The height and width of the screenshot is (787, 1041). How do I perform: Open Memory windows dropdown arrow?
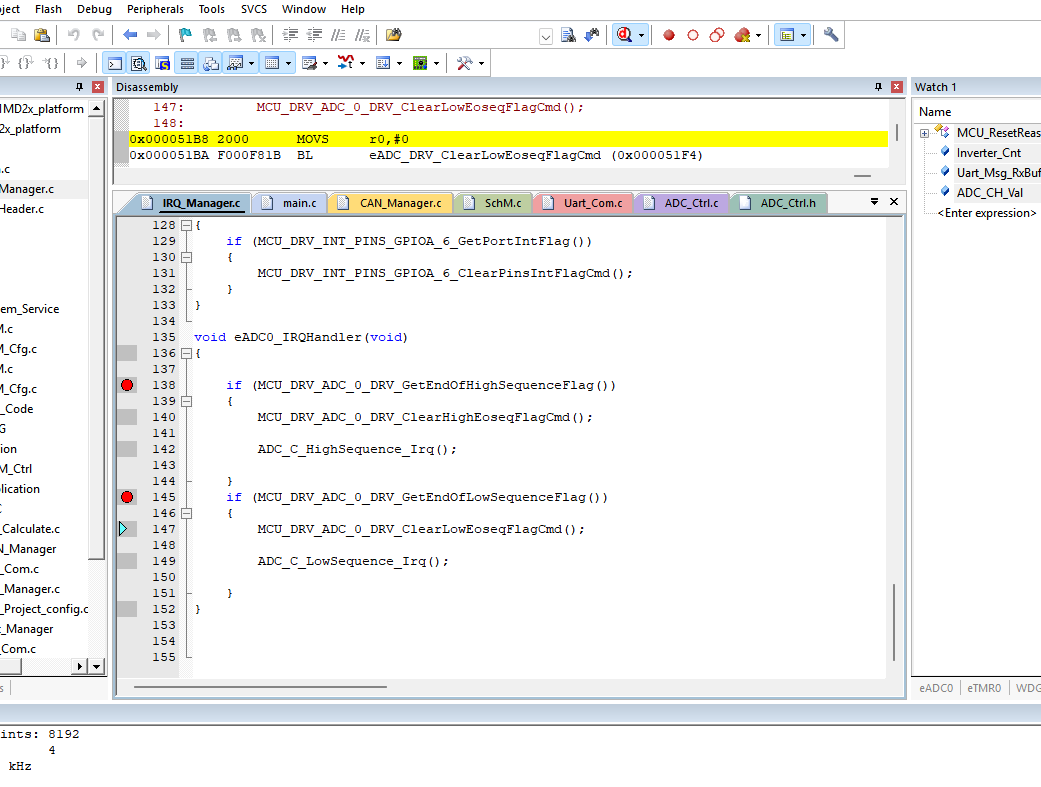[x=288, y=64]
